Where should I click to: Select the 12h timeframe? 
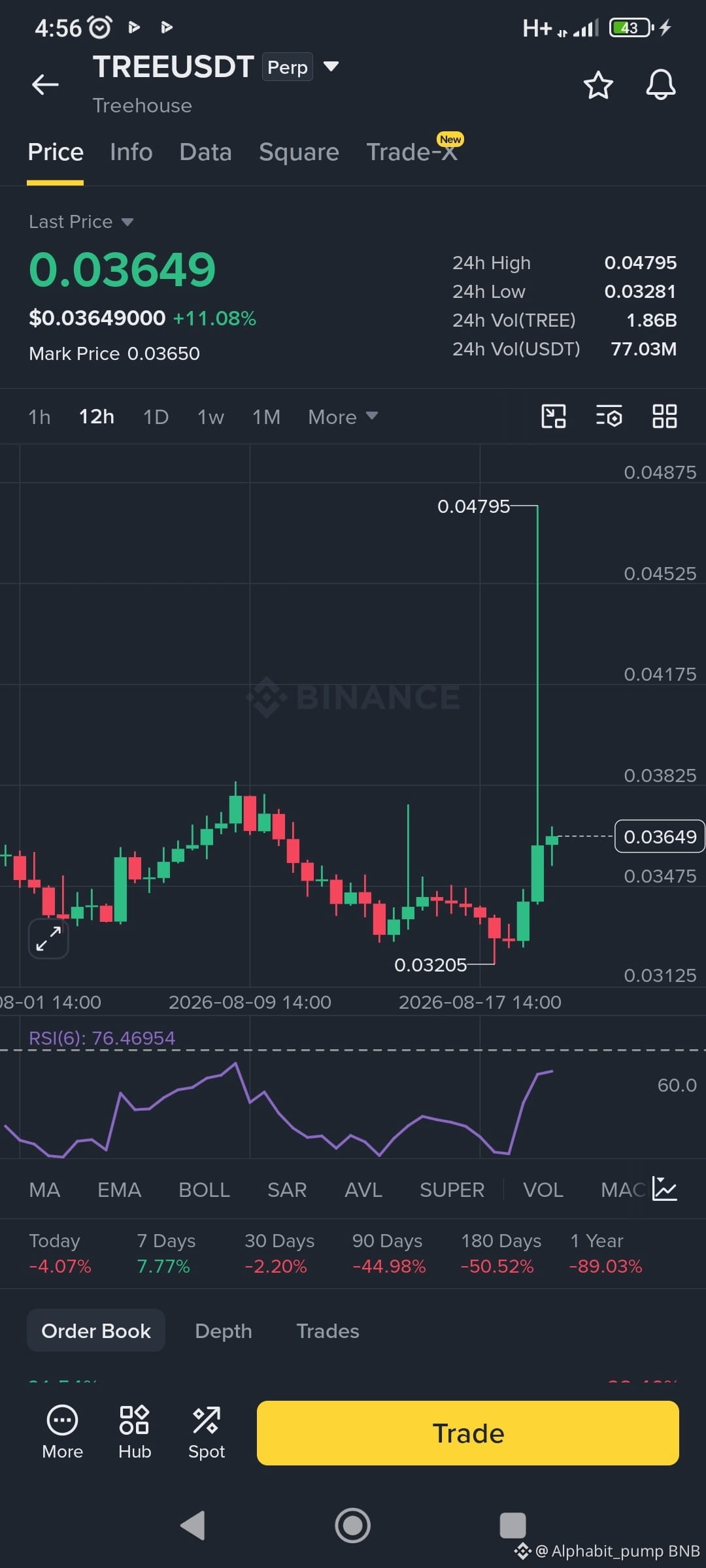pos(97,417)
